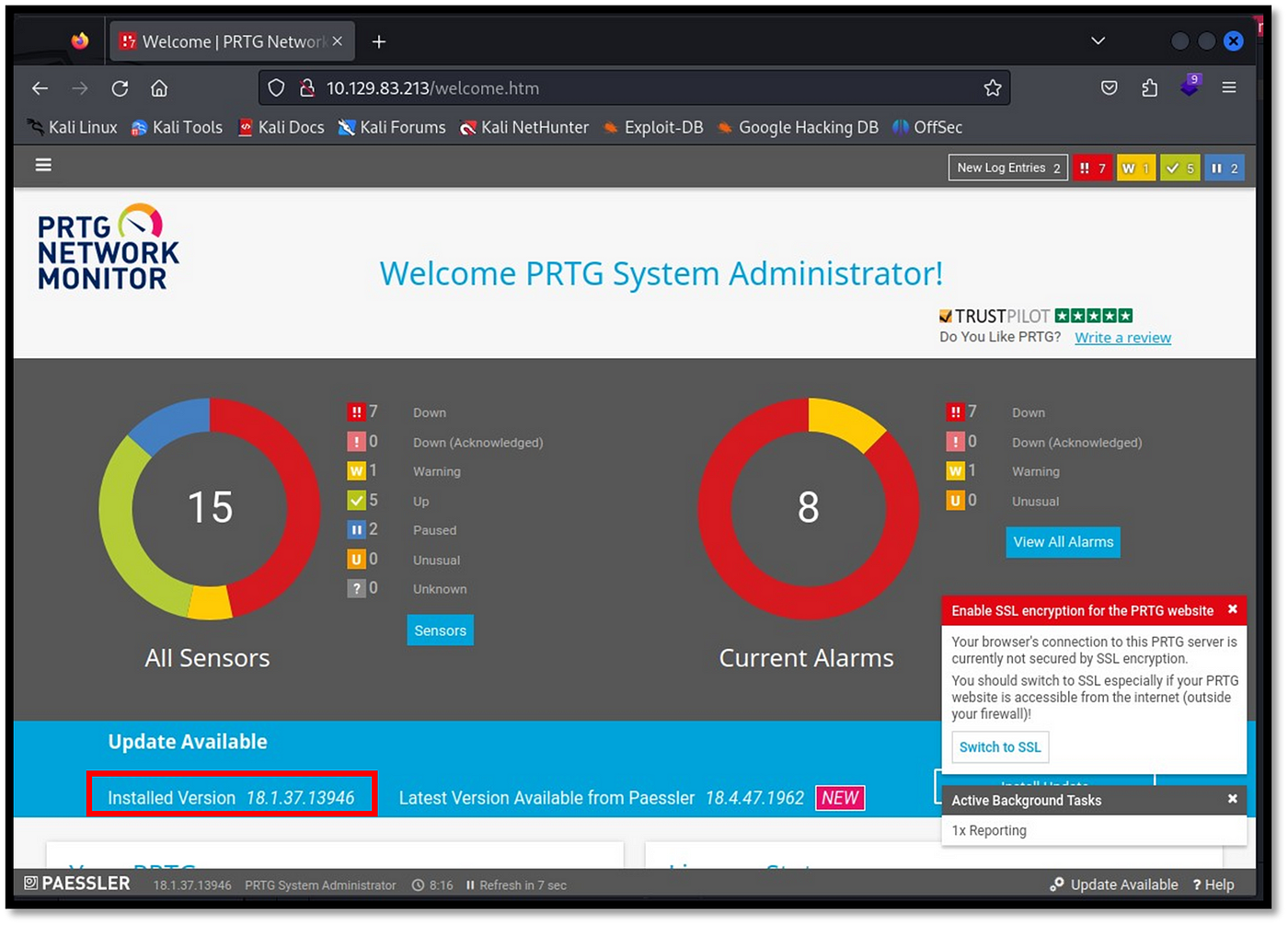1288x925 pixels.
Task: Click Unusual icon in Current Alarms legend
Action: point(956,501)
